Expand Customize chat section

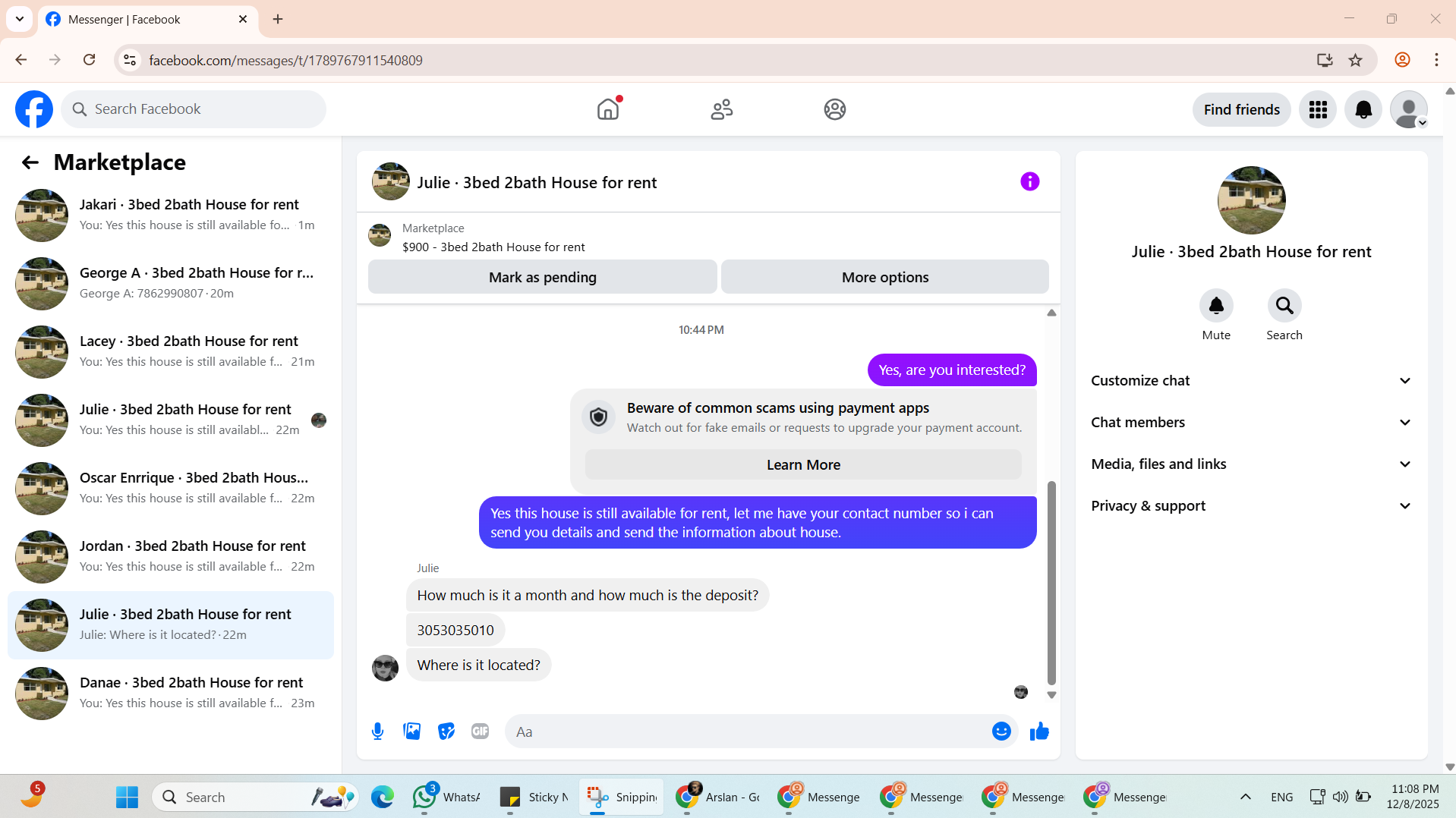point(1251,381)
